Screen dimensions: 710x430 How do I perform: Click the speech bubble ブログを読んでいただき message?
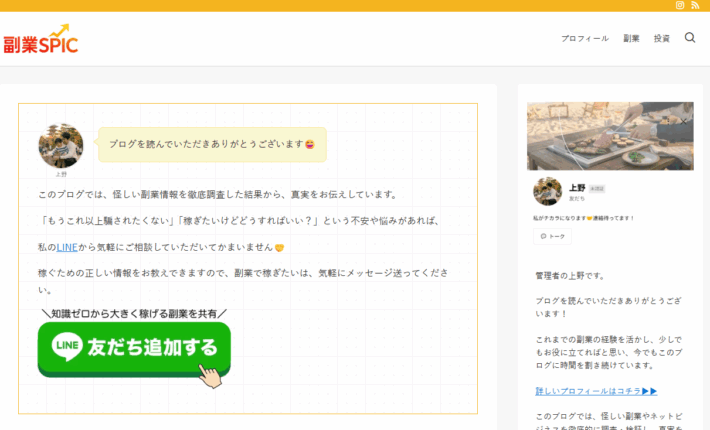tap(212, 144)
